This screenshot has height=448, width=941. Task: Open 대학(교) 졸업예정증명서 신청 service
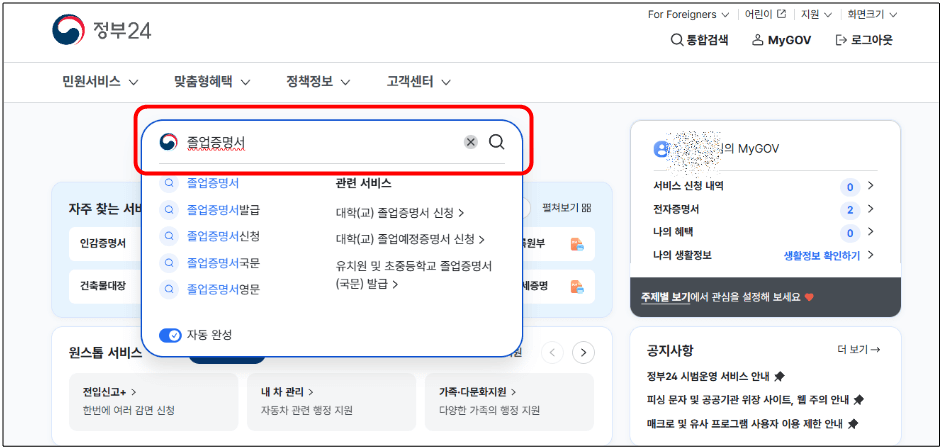410,239
